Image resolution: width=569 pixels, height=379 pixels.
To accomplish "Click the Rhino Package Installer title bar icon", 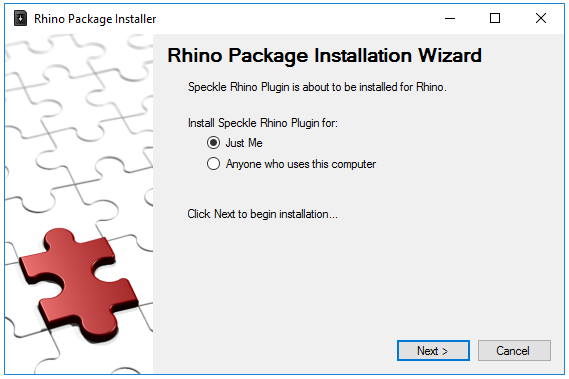I will tap(20, 19).
